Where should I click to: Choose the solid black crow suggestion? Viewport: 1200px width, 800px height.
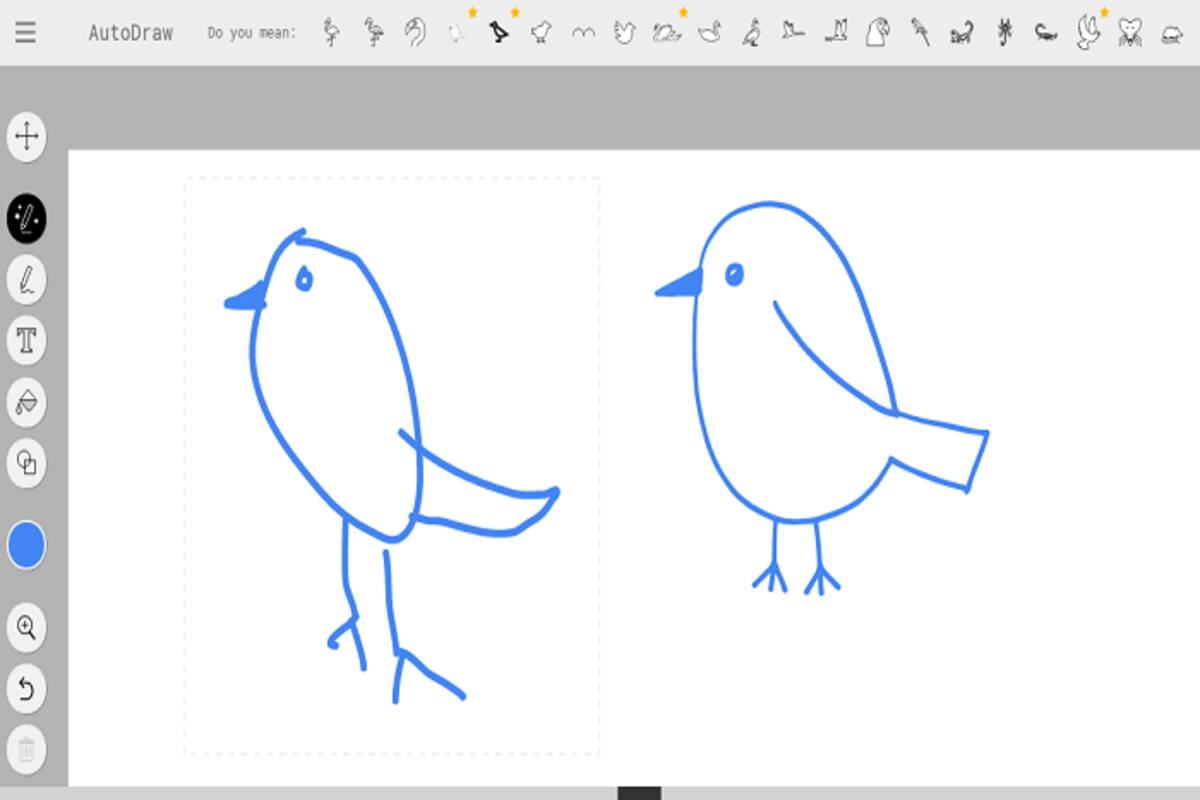coord(499,33)
